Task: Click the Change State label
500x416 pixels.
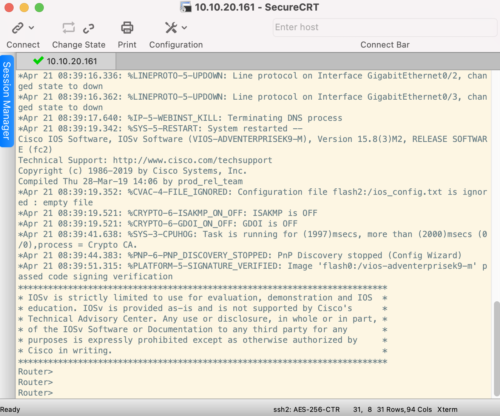Action: click(79, 45)
